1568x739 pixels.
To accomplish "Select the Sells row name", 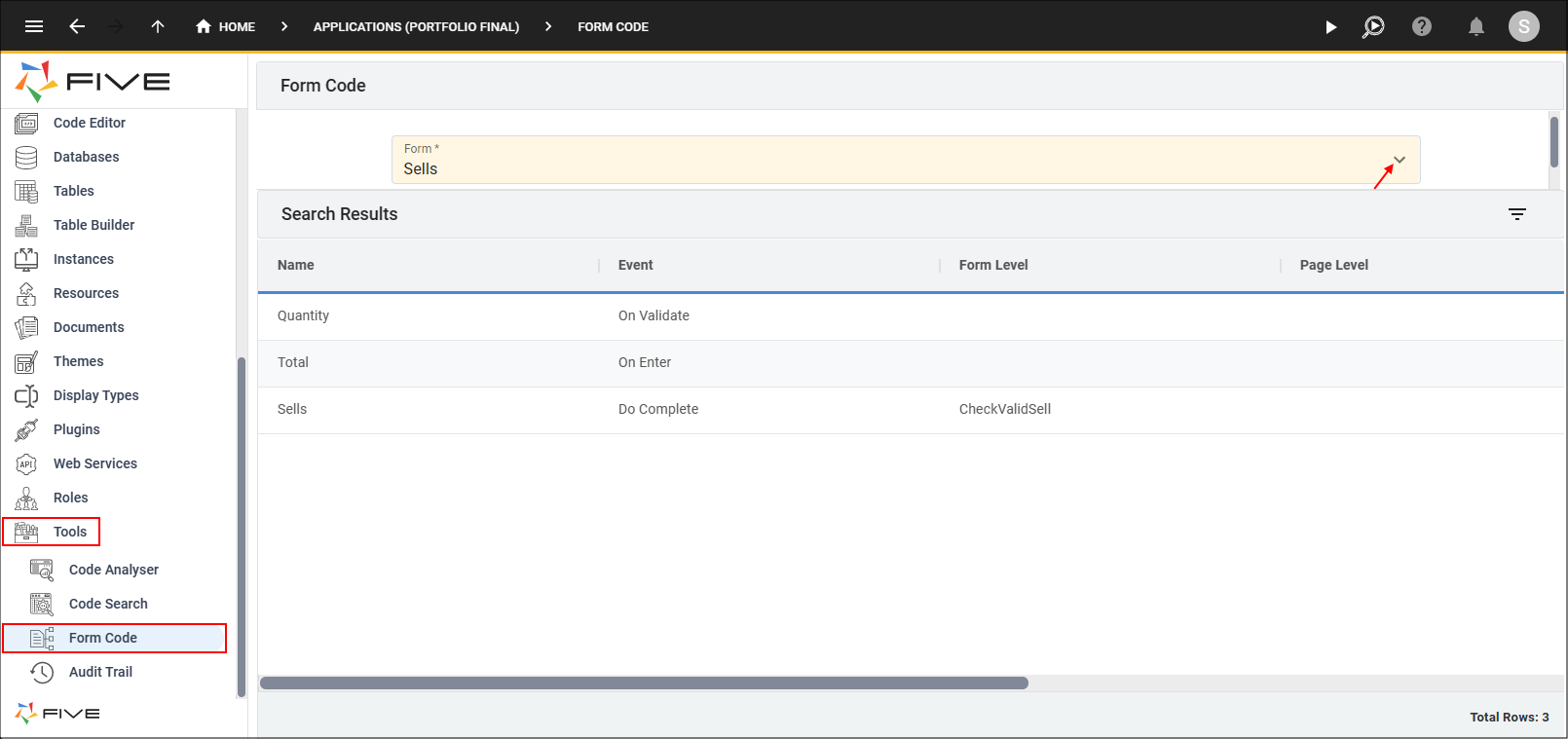I will (x=292, y=409).
